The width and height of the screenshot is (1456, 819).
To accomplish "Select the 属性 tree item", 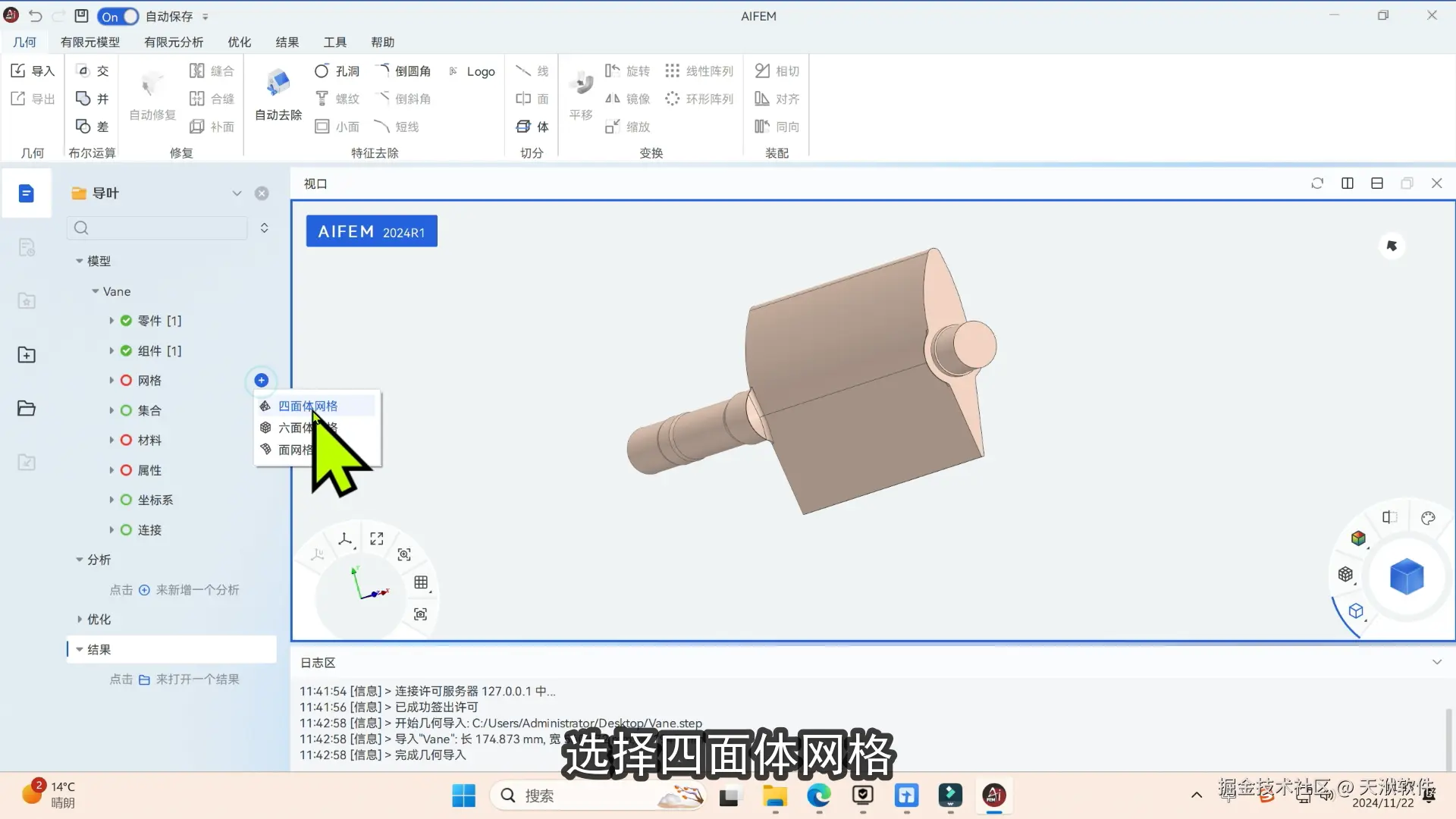I will 149,470.
